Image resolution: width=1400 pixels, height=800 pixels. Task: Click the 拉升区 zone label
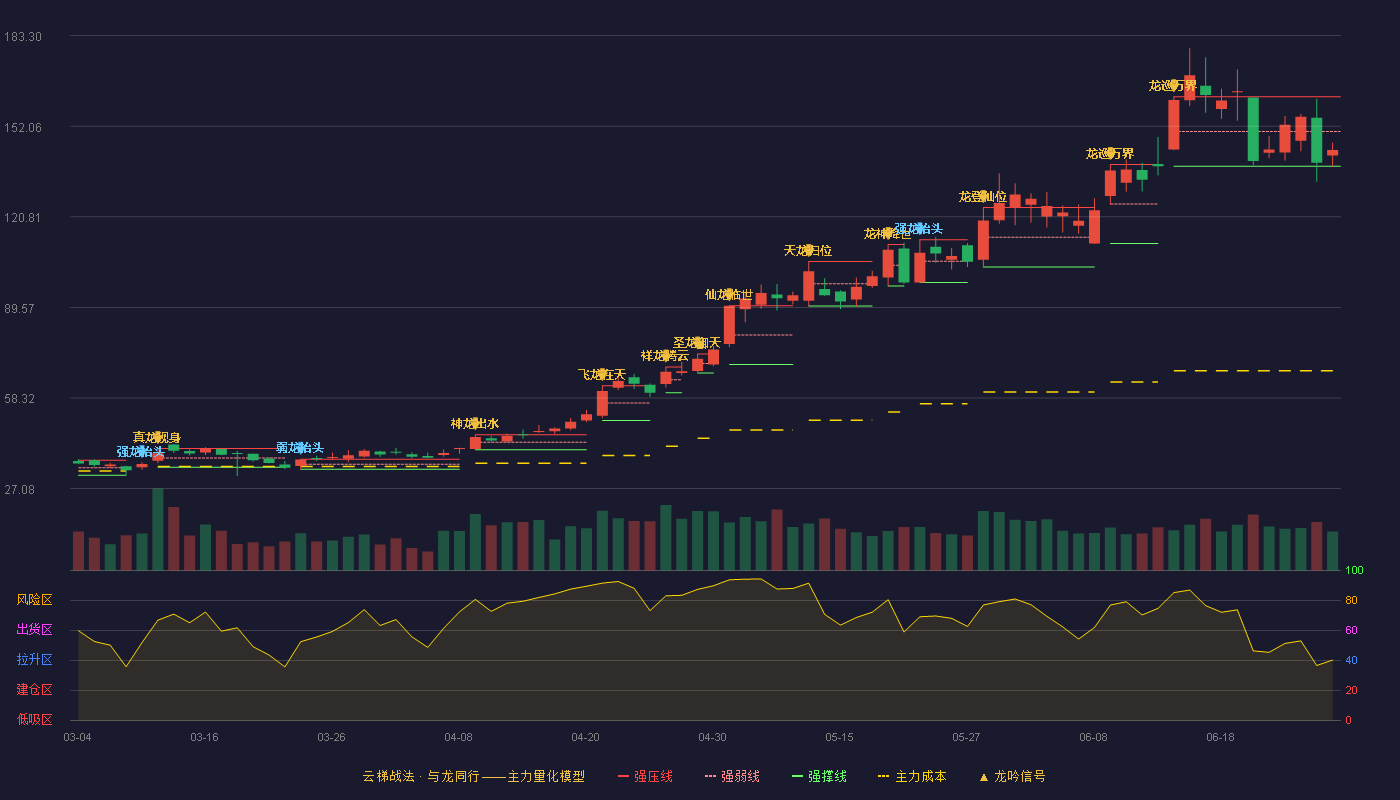point(35,660)
